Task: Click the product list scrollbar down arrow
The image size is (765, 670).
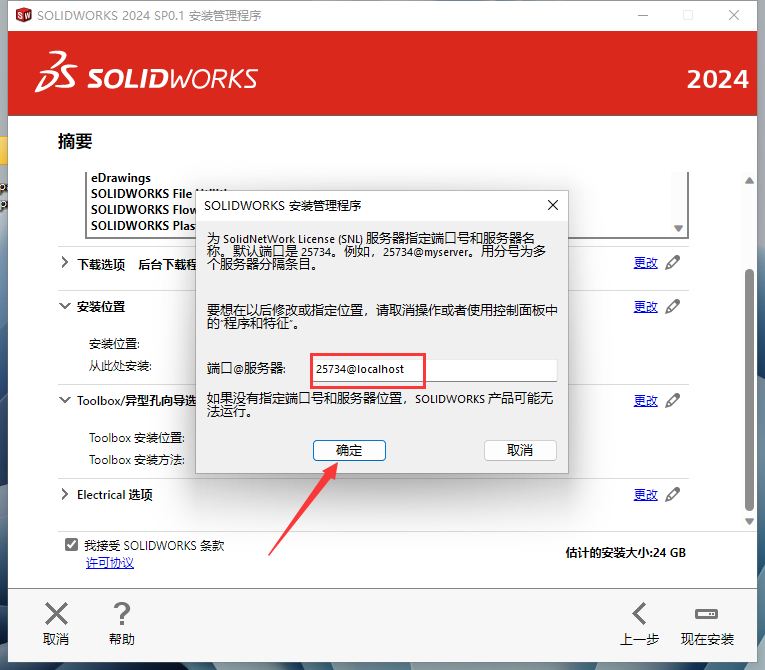Action: tap(679, 228)
